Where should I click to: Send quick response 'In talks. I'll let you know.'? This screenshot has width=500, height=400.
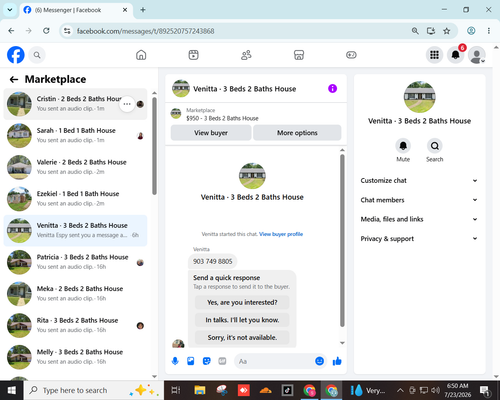click(242, 320)
